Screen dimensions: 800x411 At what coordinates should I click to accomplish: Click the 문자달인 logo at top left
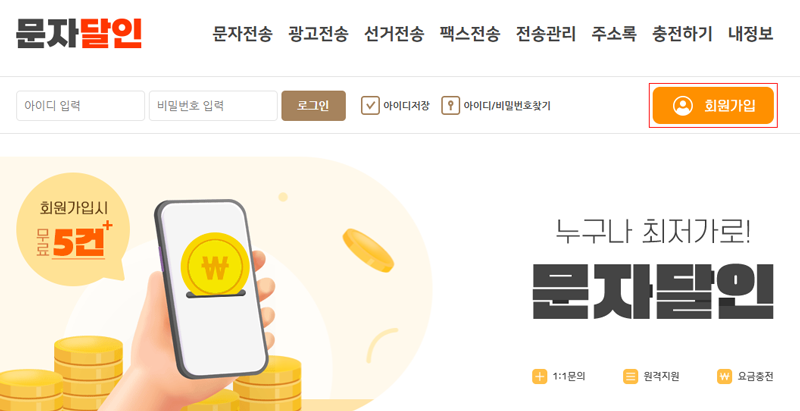pyautogui.click(x=79, y=34)
